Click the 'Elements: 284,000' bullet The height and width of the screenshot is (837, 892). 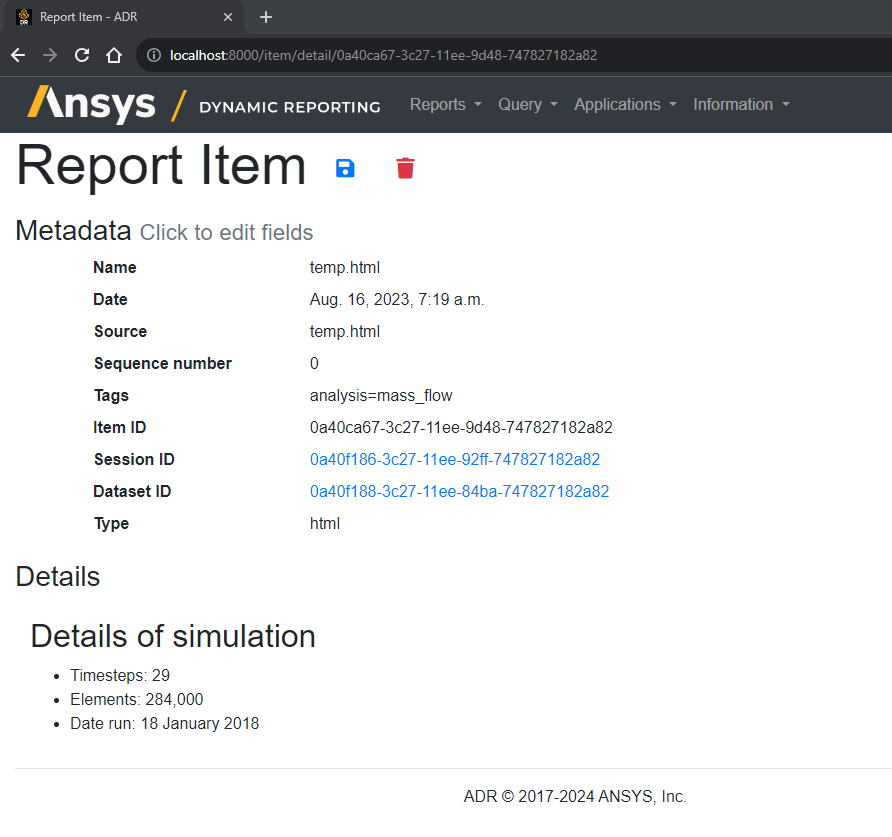(x=137, y=699)
